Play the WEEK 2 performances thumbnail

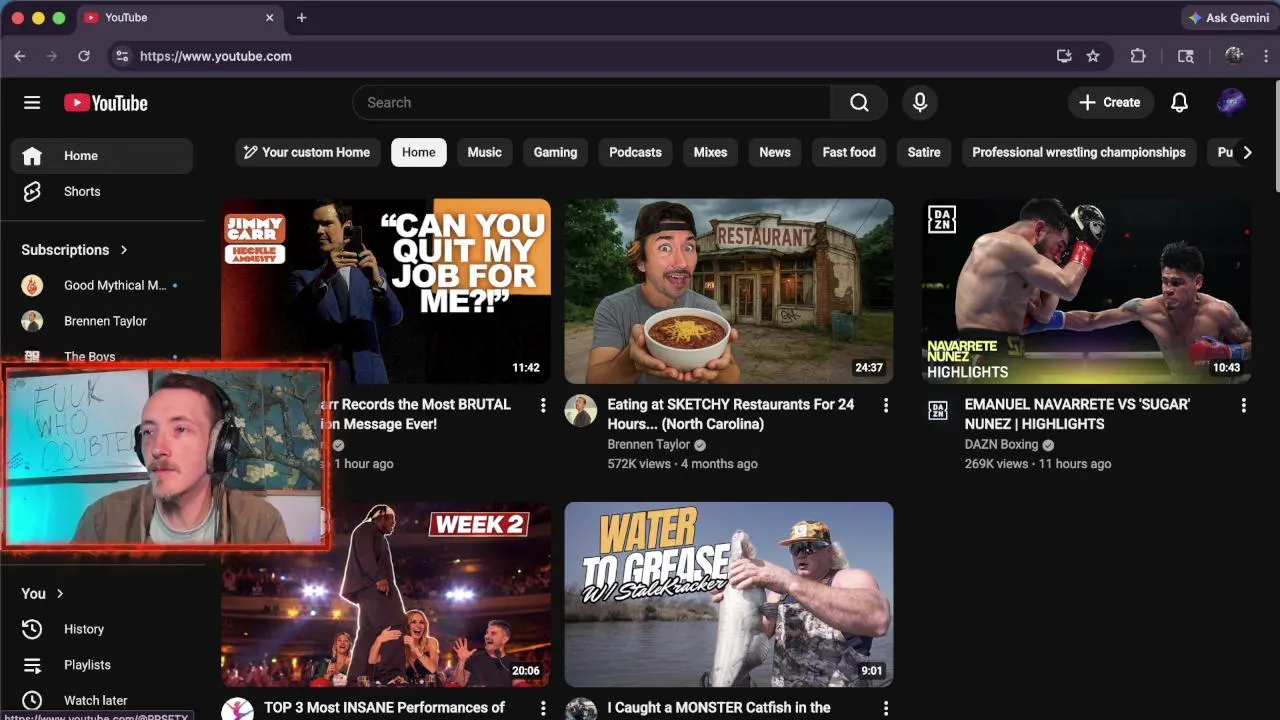386,594
